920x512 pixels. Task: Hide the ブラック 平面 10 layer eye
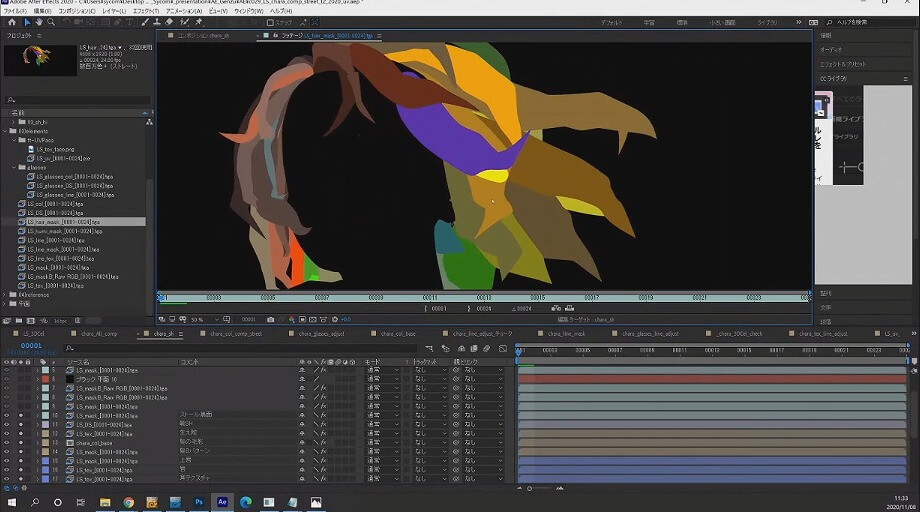pos(6,379)
